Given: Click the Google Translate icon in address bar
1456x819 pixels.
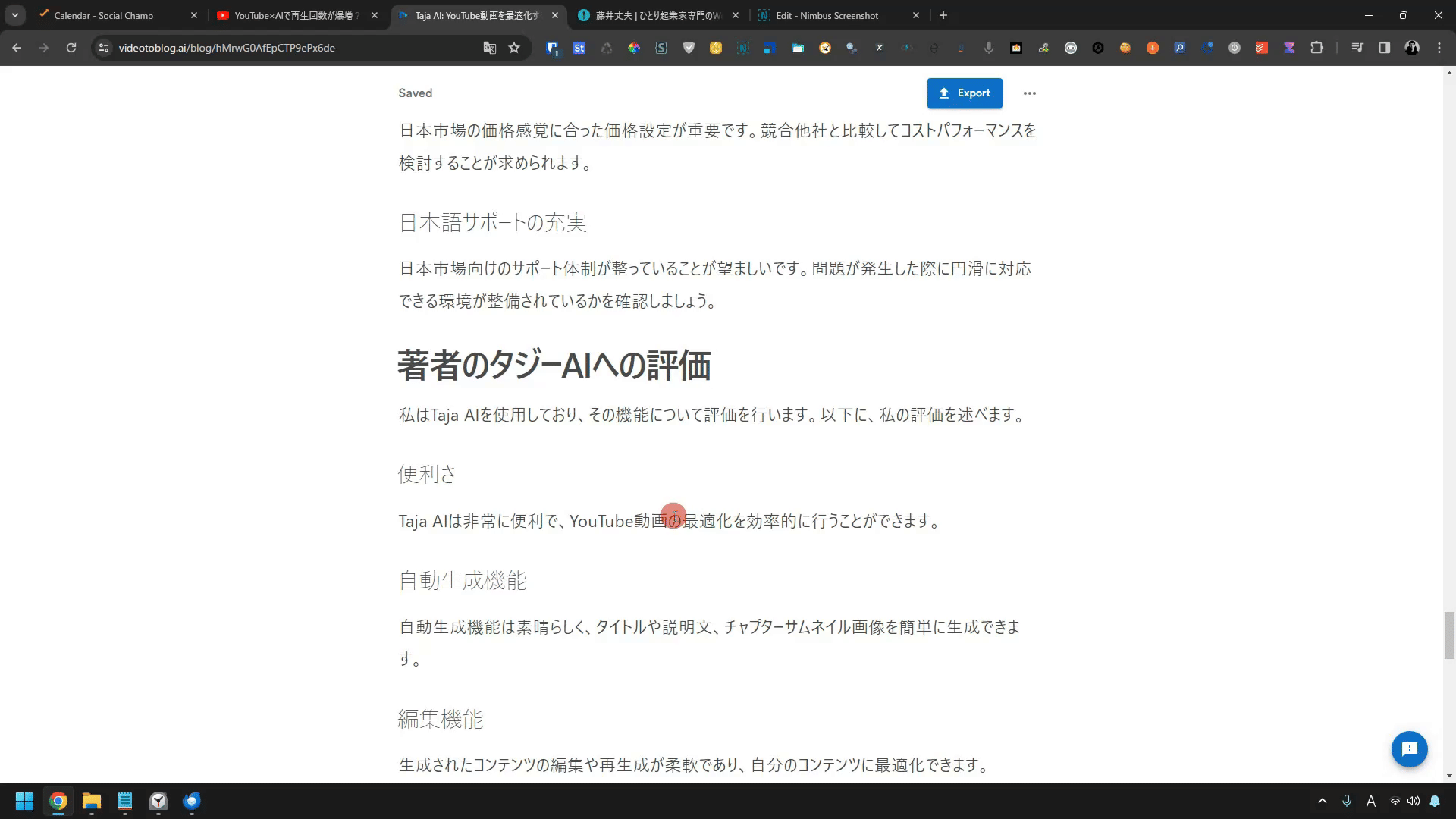Looking at the screenshot, I should point(489,48).
